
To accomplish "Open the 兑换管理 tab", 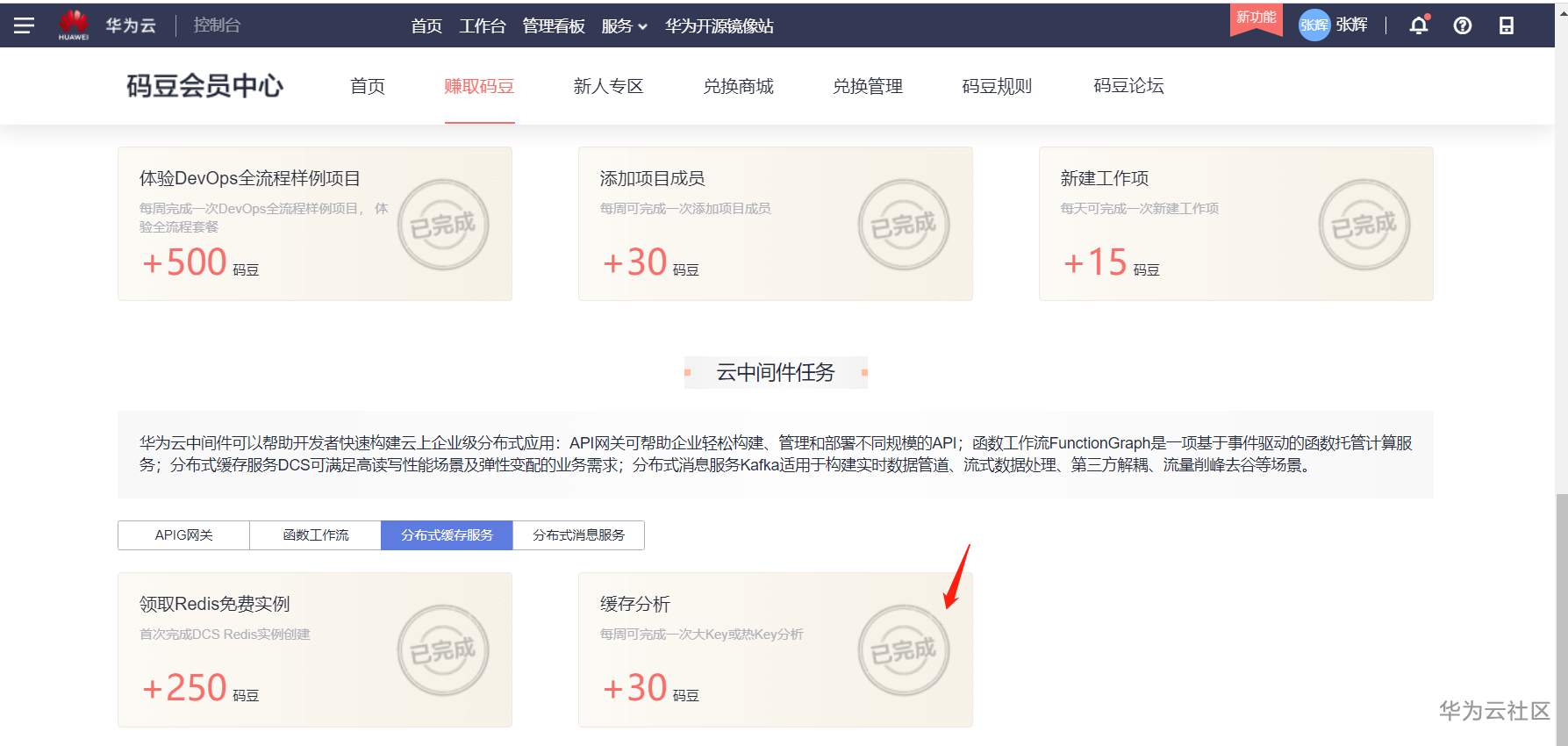I will tap(868, 86).
